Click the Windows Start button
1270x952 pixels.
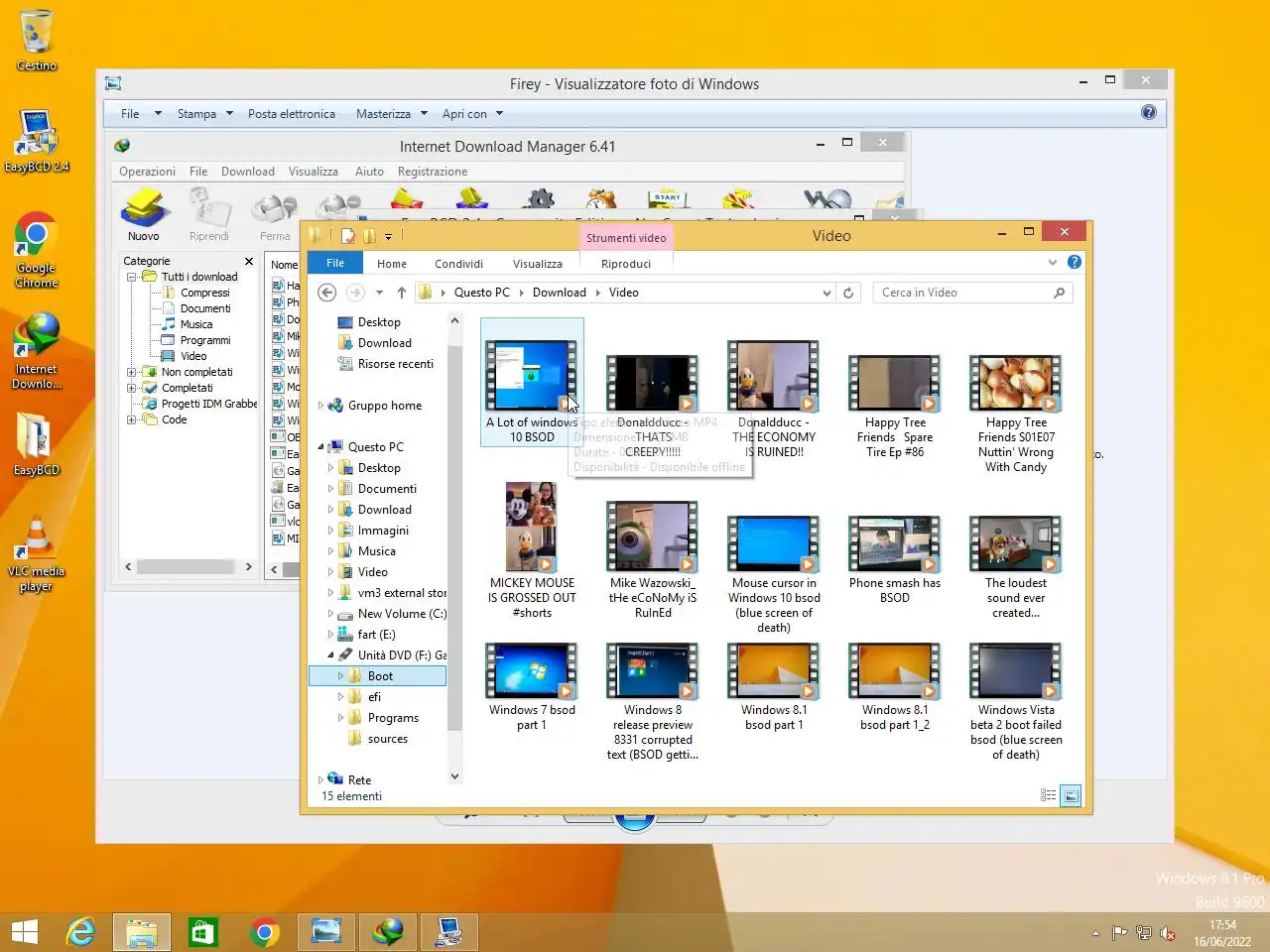click(25, 932)
